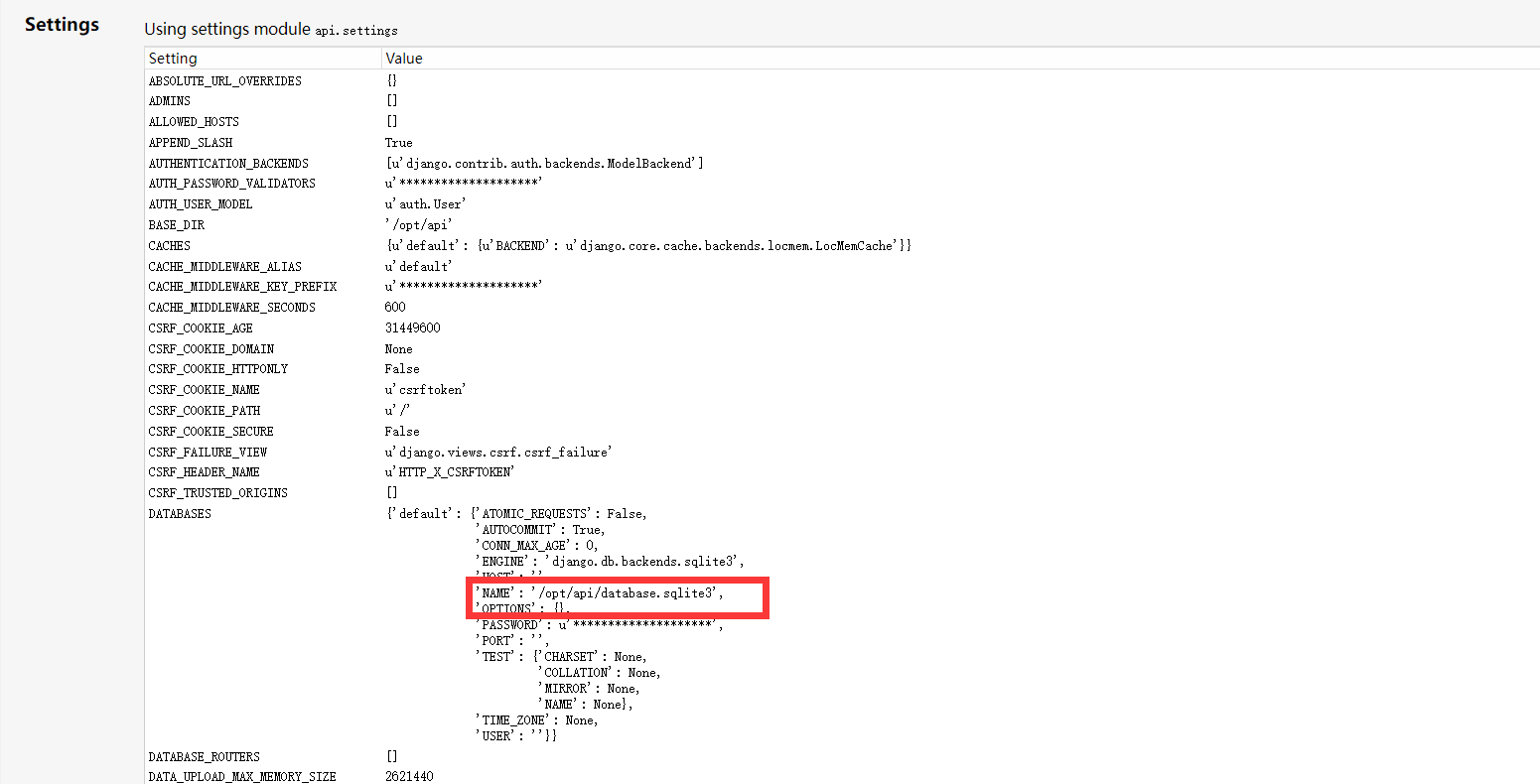Select the ALLOWED_HOSTS setting name

tap(194, 122)
